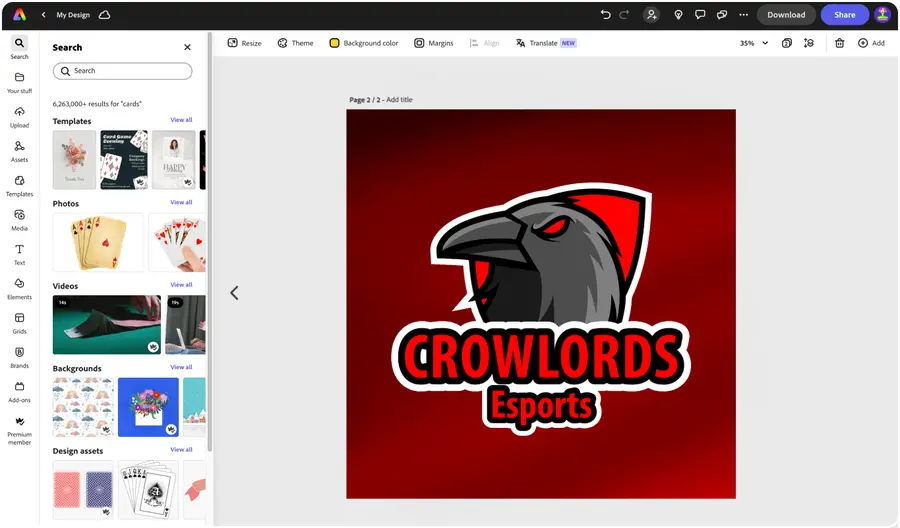Viewport: 900px width, 528px height.
Task: Select the red and blue card backs asset
Action: tap(83, 490)
